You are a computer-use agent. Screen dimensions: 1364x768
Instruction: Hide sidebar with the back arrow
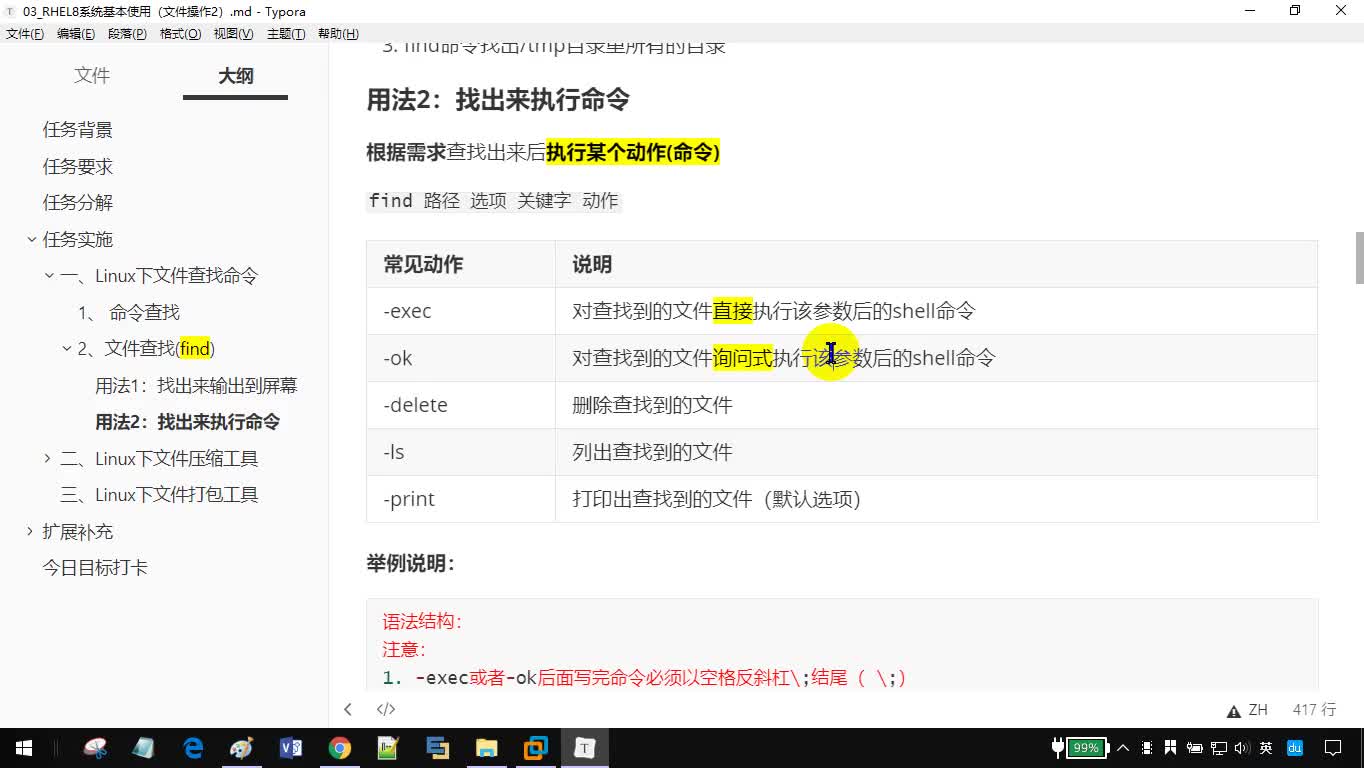click(348, 709)
